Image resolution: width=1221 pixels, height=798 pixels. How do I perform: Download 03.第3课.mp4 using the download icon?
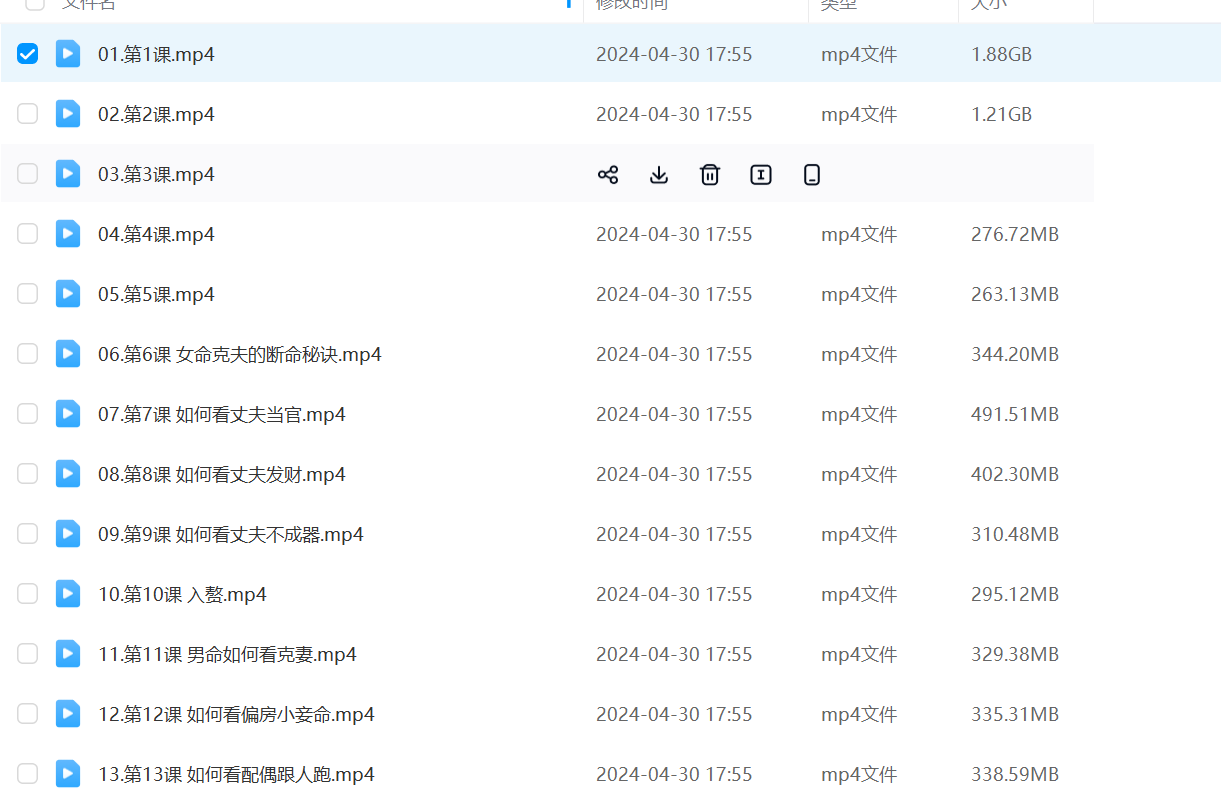658,175
